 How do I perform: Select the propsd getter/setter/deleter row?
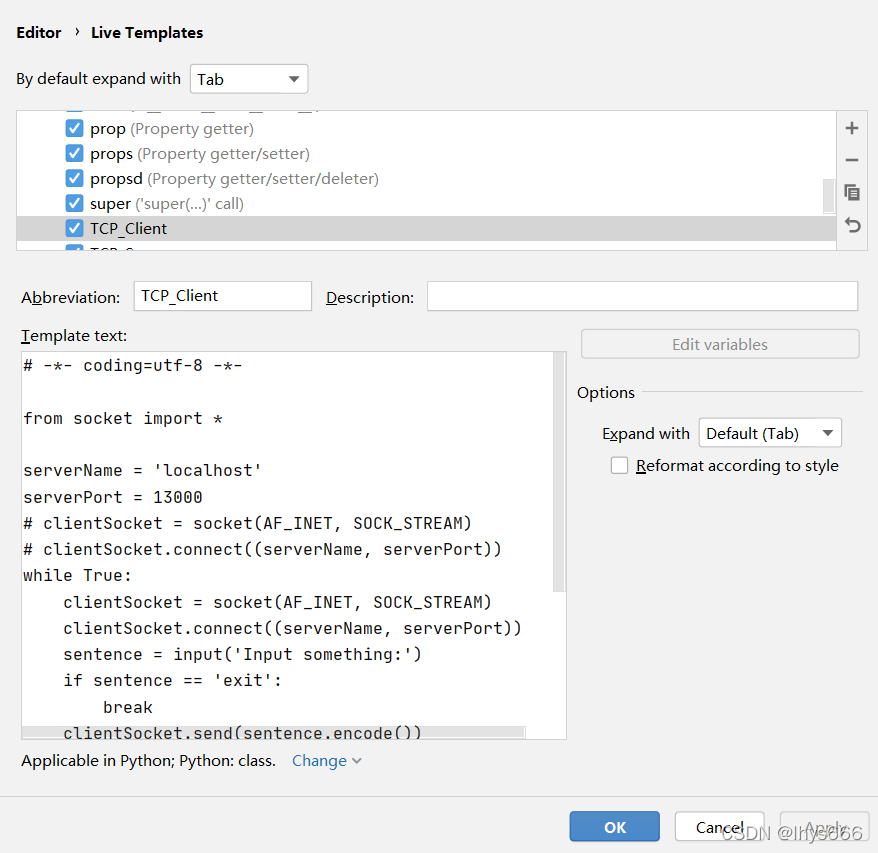point(426,178)
